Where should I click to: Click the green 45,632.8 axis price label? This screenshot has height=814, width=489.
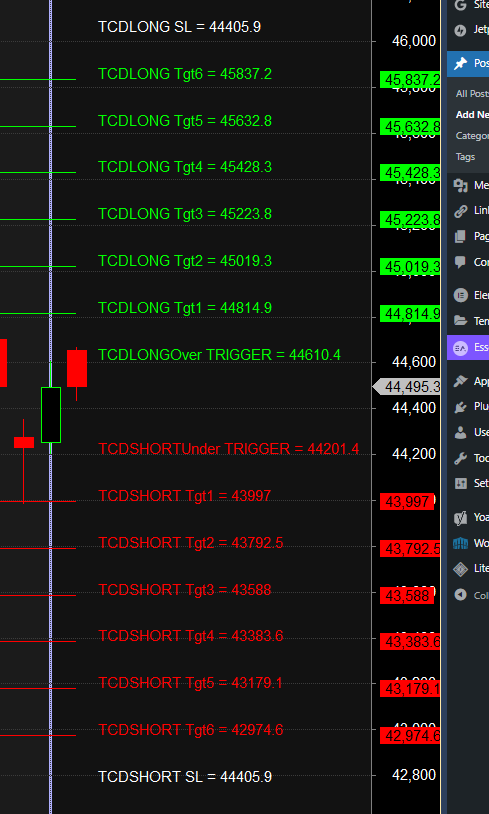click(x=410, y=127)
